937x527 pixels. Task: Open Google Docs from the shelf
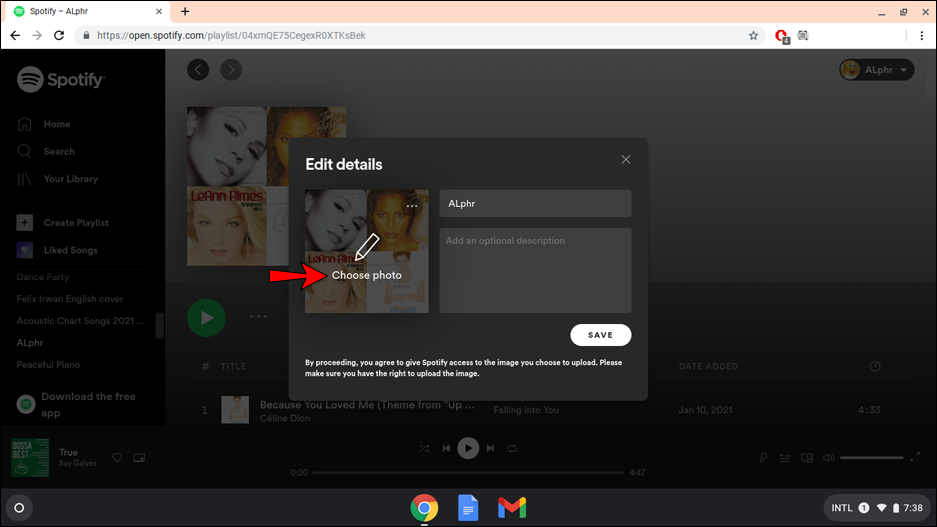pos(468,508)
